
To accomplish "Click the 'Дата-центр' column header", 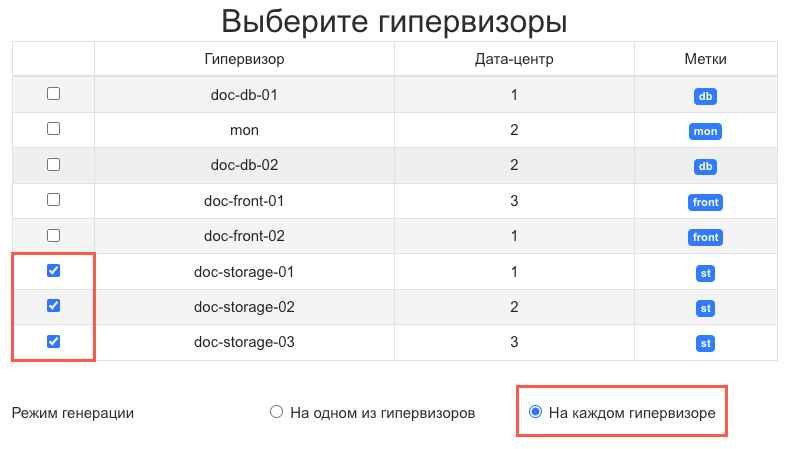I will click(x=514, y=58).
